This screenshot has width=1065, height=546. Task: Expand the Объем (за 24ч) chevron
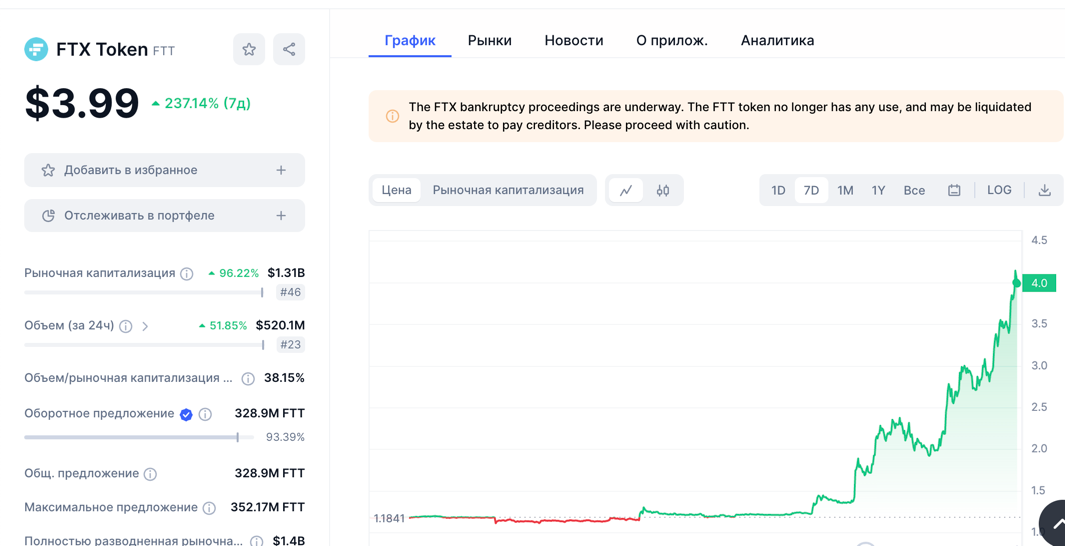145,326
